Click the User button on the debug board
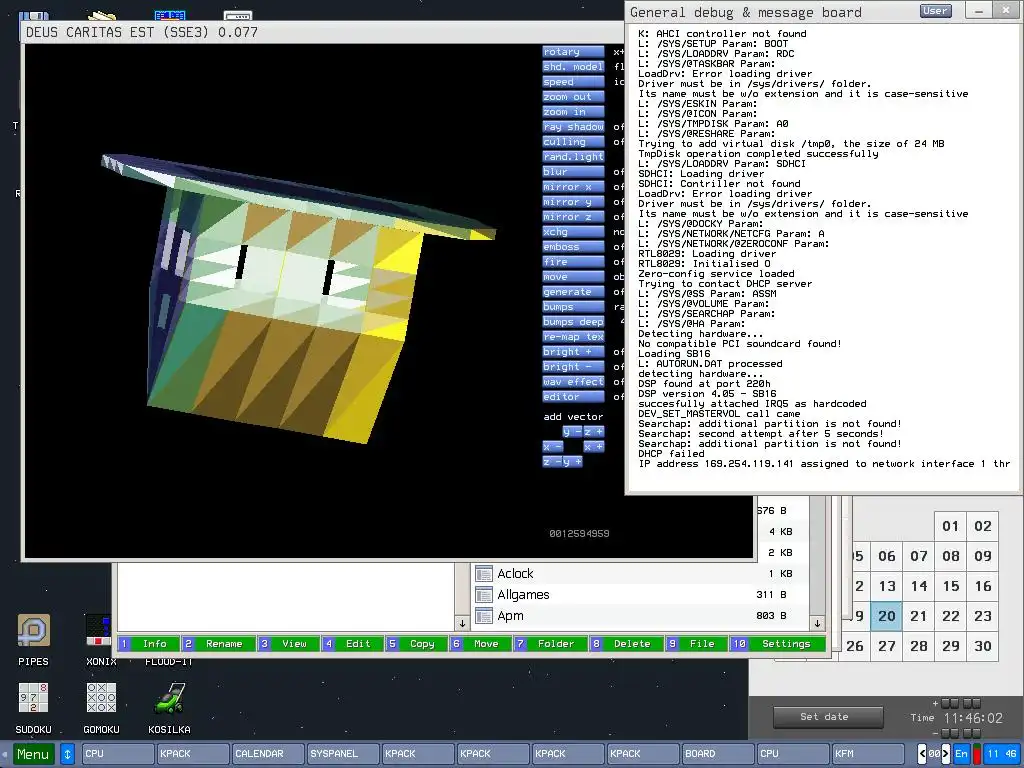The image size is (1024, 768). click(x=935, y=10)
